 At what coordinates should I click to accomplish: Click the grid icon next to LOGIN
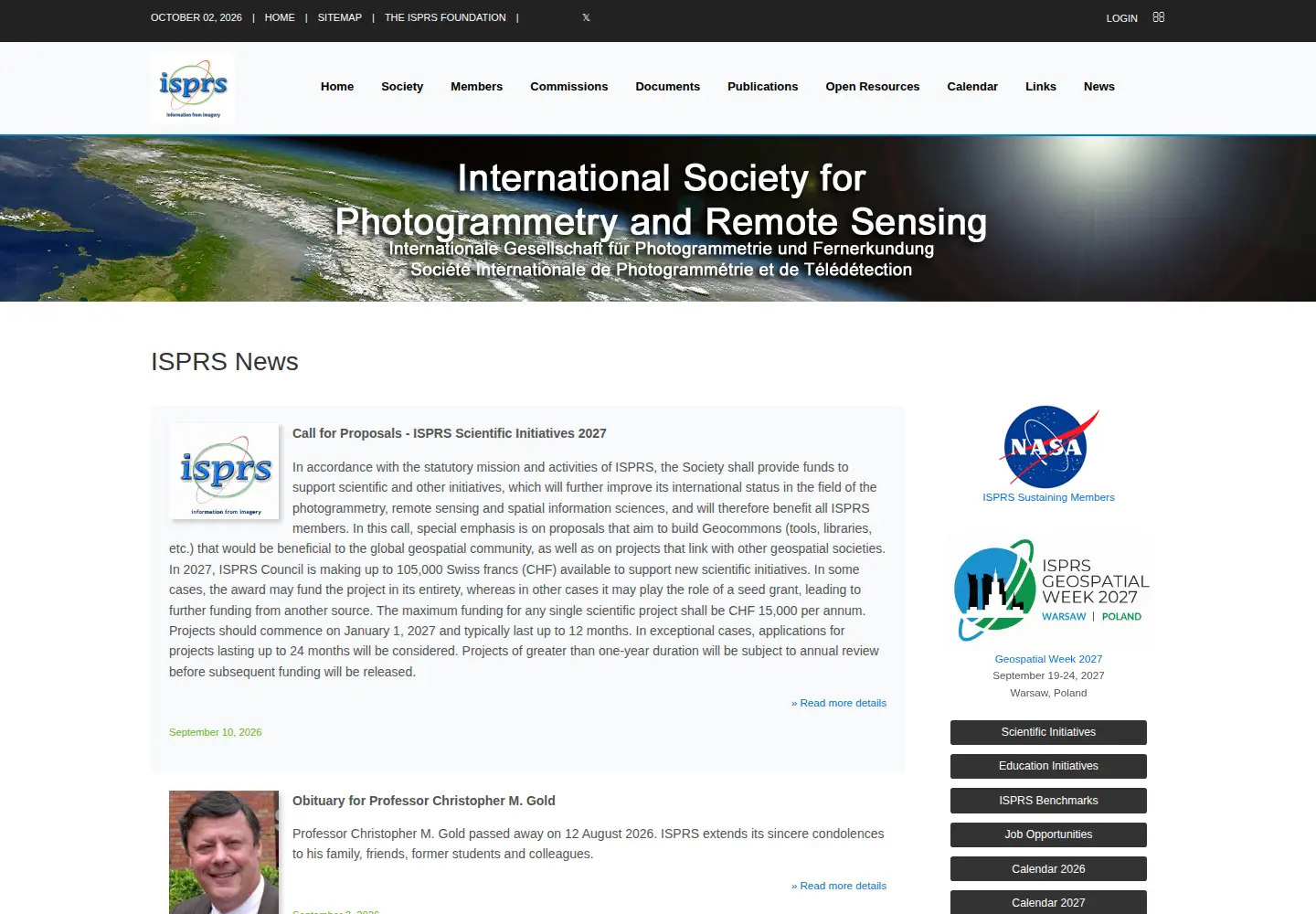pos(1159,17)
